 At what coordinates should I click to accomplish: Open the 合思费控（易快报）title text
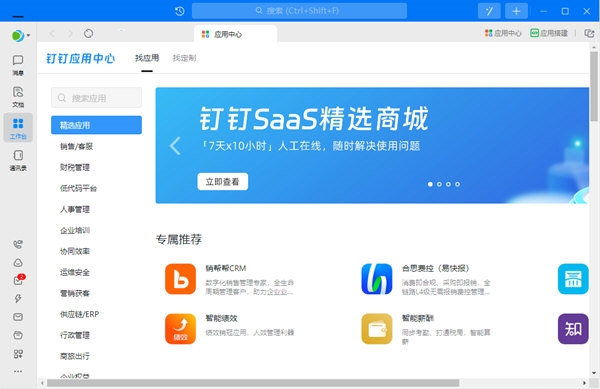(x=435, y=268)
